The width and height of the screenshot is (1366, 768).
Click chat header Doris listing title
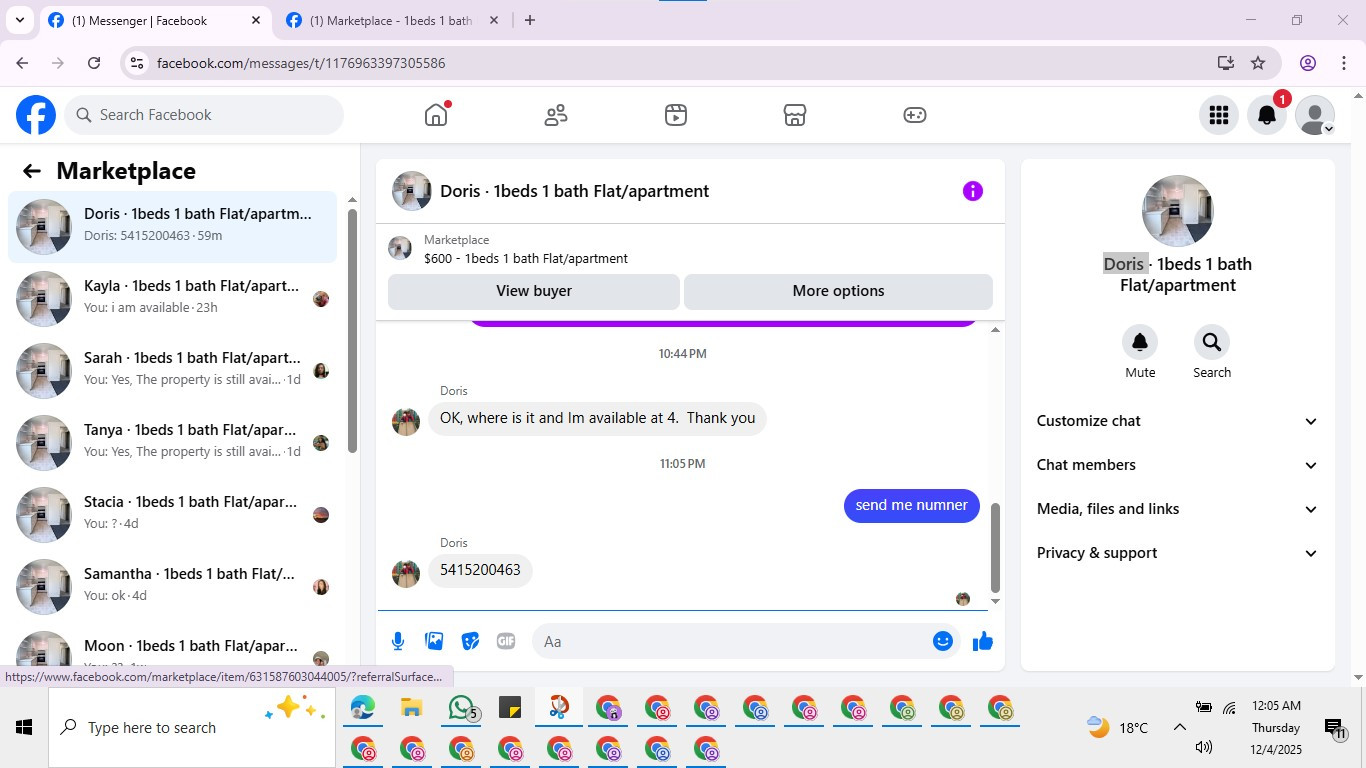[x=574, y=191]
